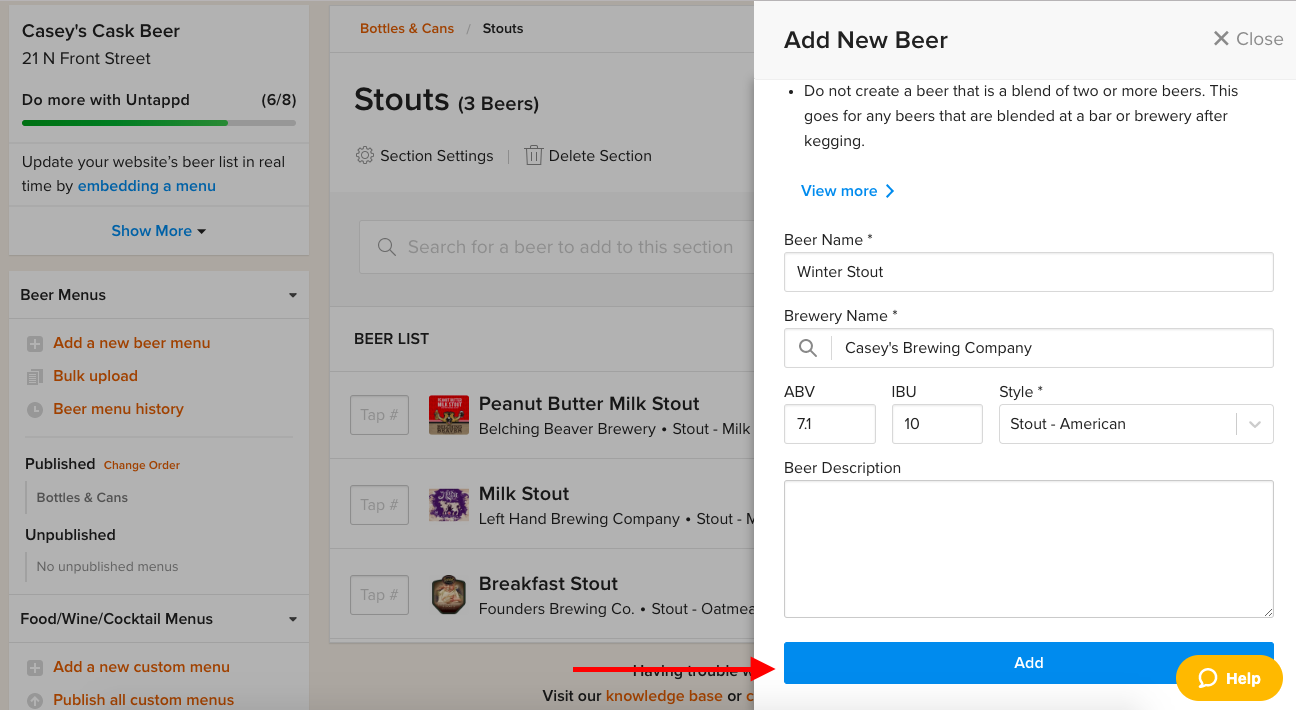Click the magnifier icon in Brewery Name field
Screen dimensions: 1296x710
click(808, 348)
